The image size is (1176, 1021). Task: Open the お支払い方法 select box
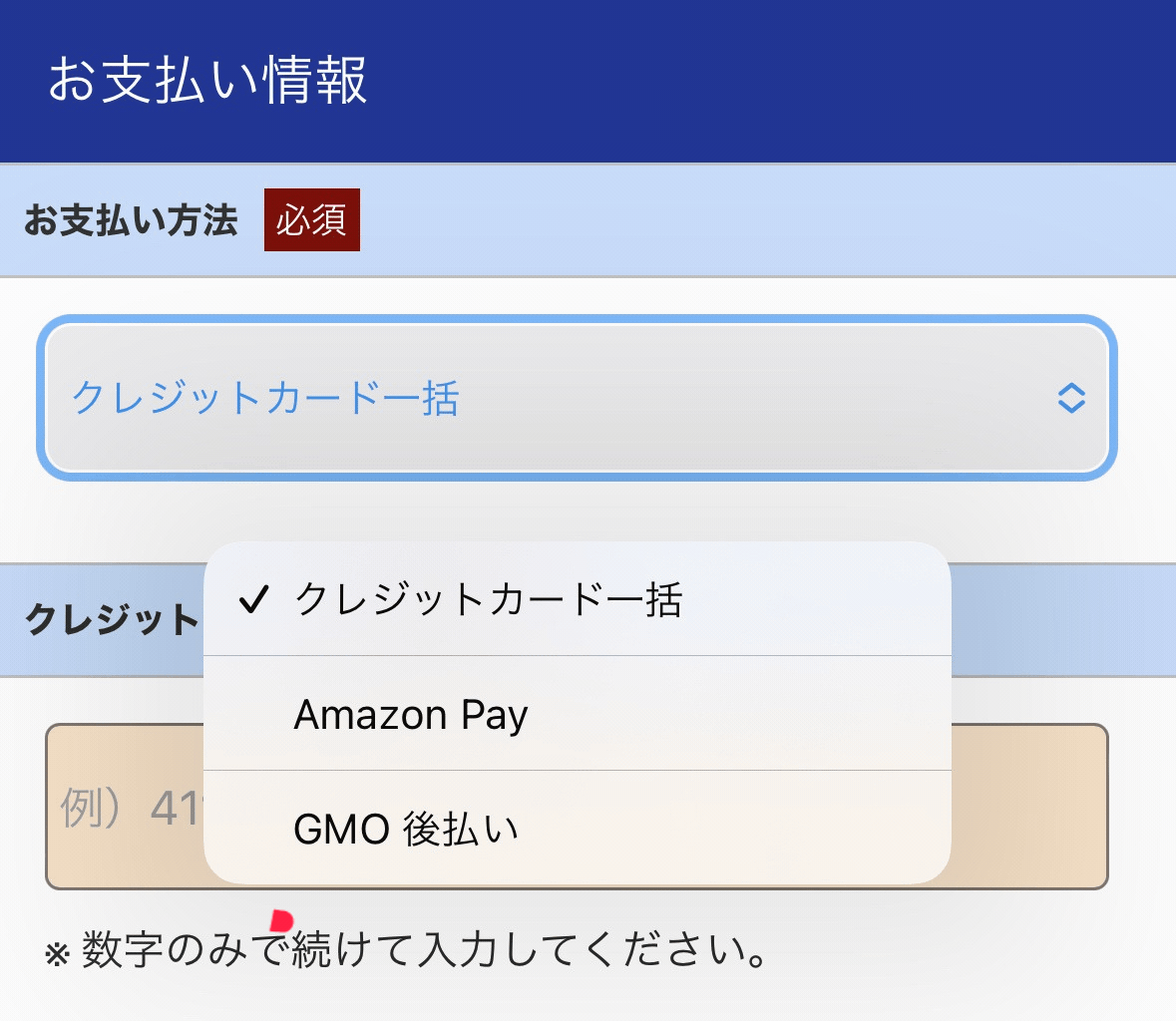577,398
